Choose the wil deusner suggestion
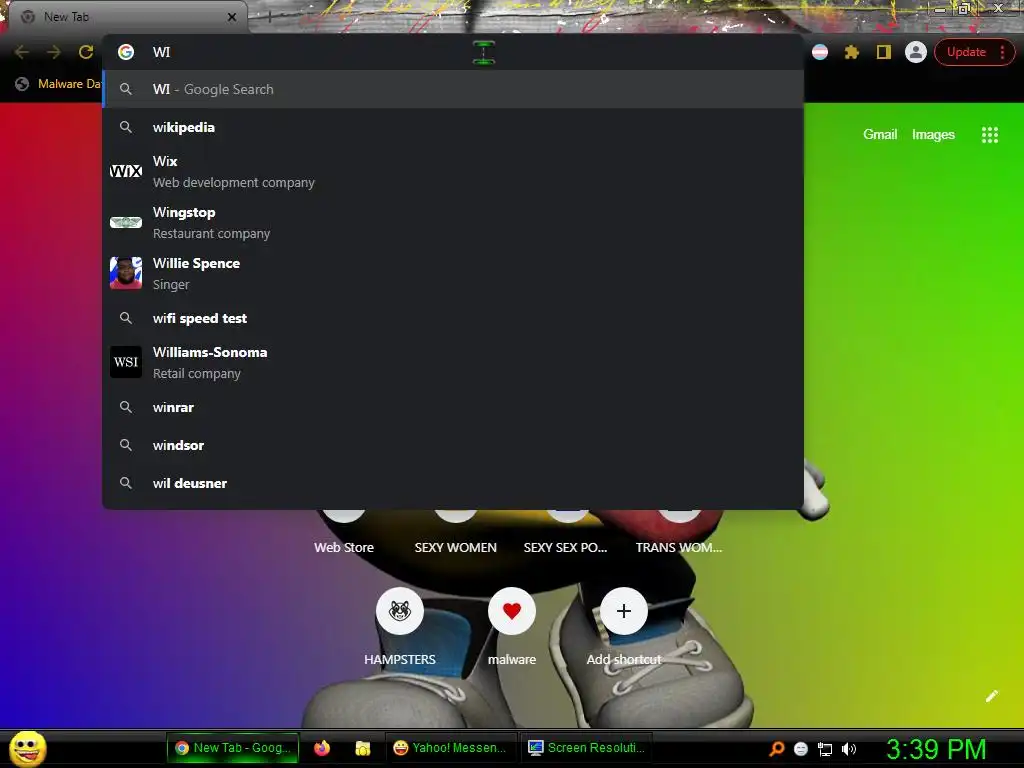Screen dimensions: 1024x768 pyautogui.click(x=453, y=483)
